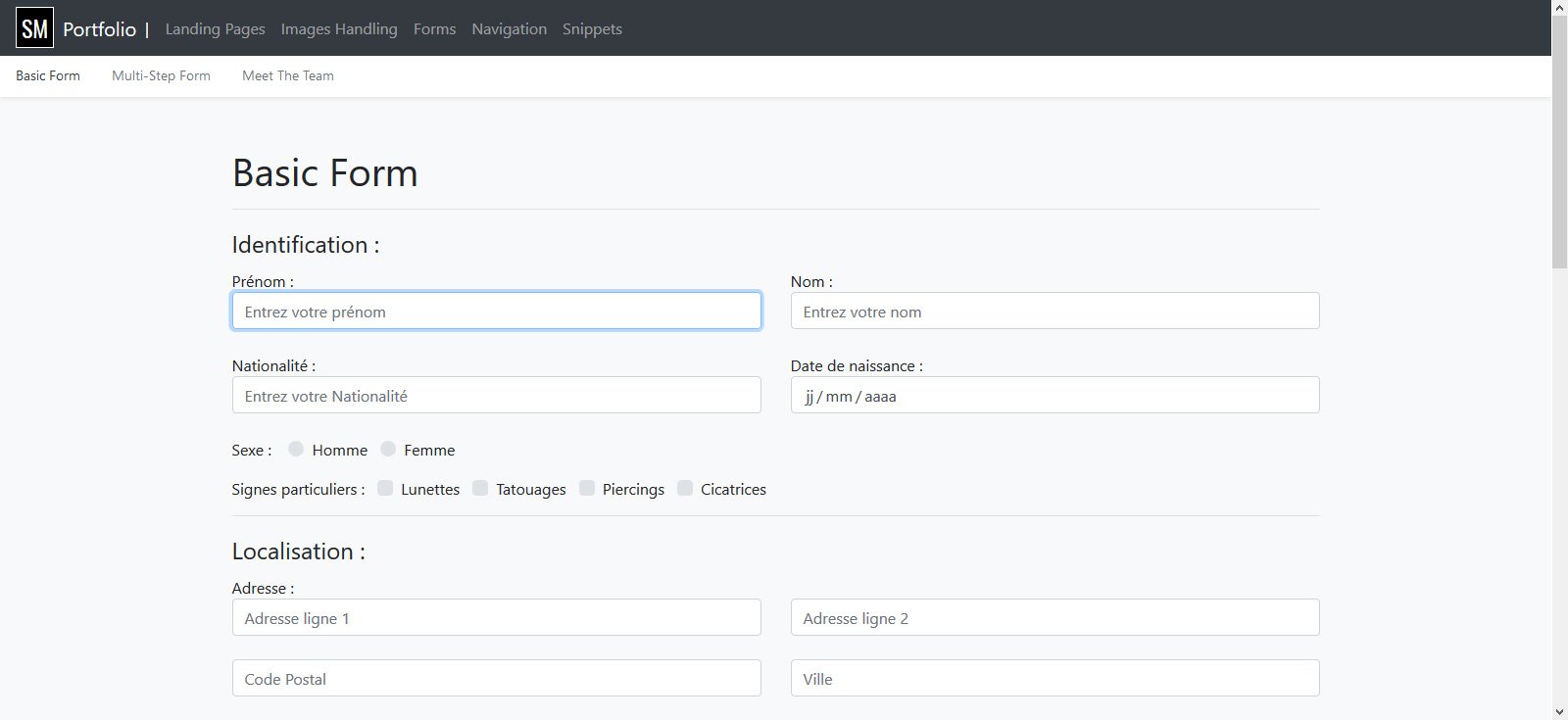Image resolution: width=1568 pixels, height=720 pixels.
Task: Go to Meet The Team tab
Action: 288,75
